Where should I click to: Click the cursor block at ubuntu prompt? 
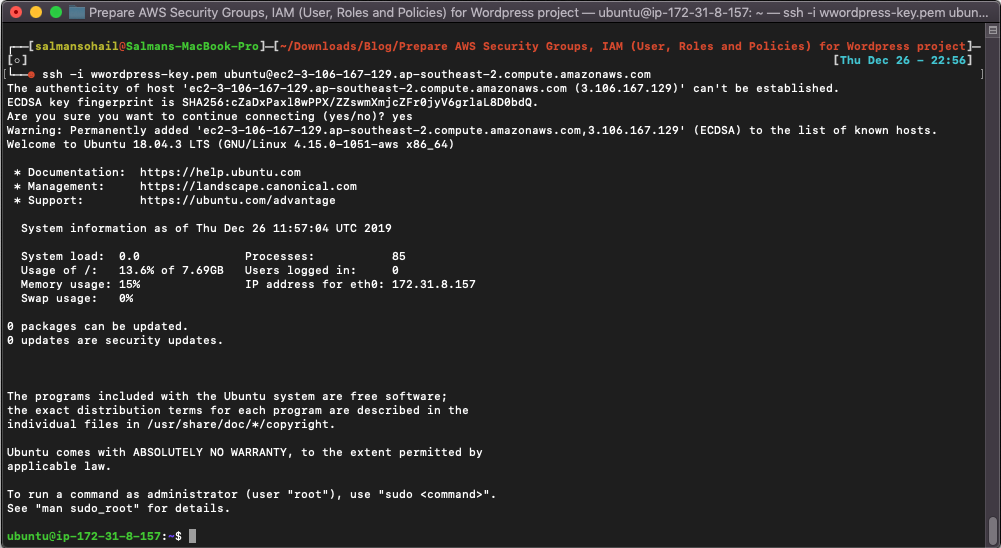[x=192, y=537]
